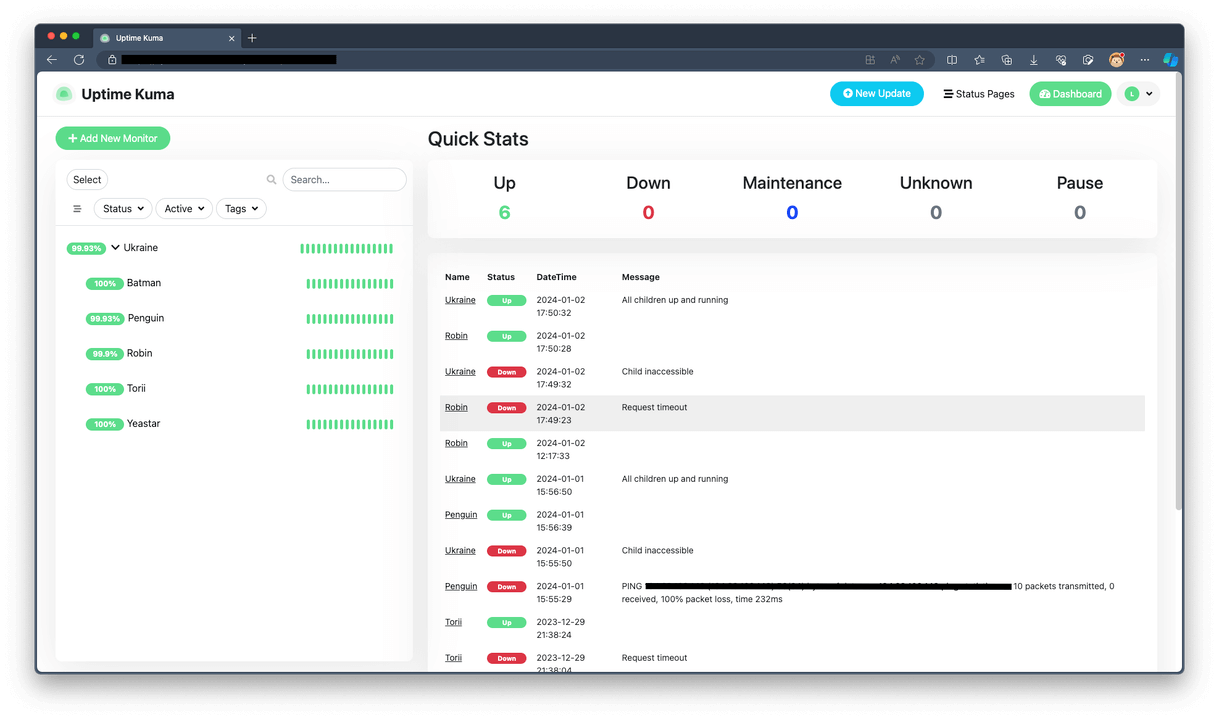Open the Active filter dropdown
Screen dimensions: 1219x720
pos(184,209)
